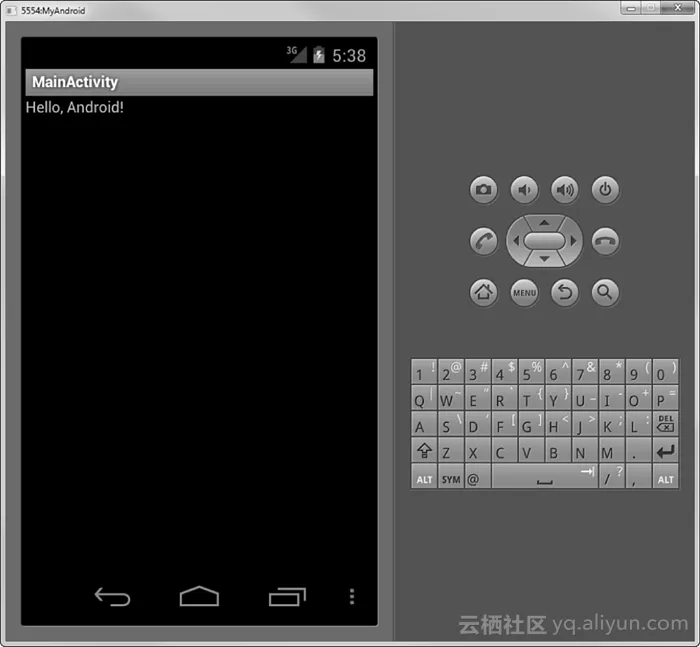The image size is (700, 647).
Task: Click the green call button
Action: [483, 241]
